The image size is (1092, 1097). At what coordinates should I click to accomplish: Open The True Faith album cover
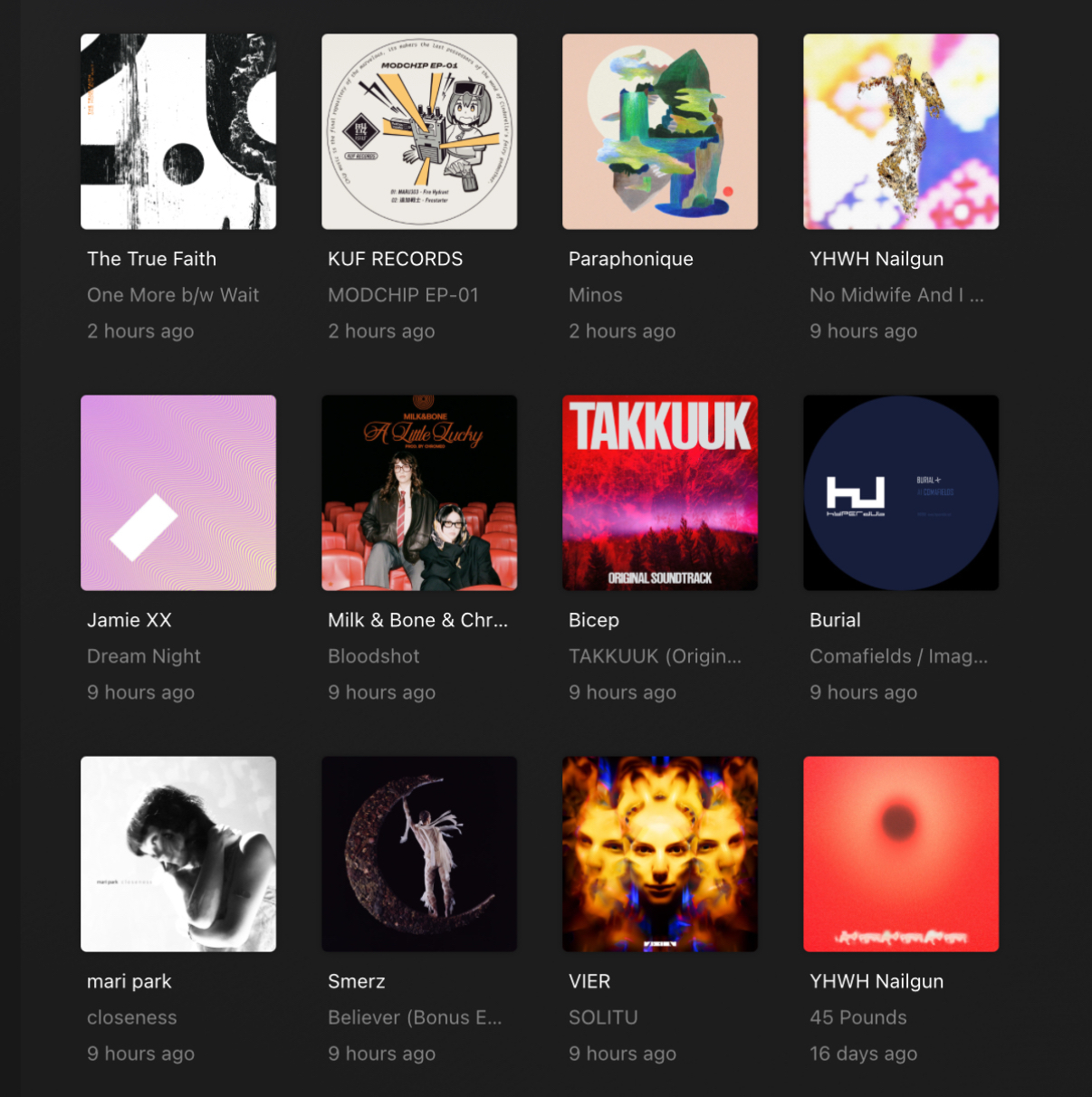(178, 131)
